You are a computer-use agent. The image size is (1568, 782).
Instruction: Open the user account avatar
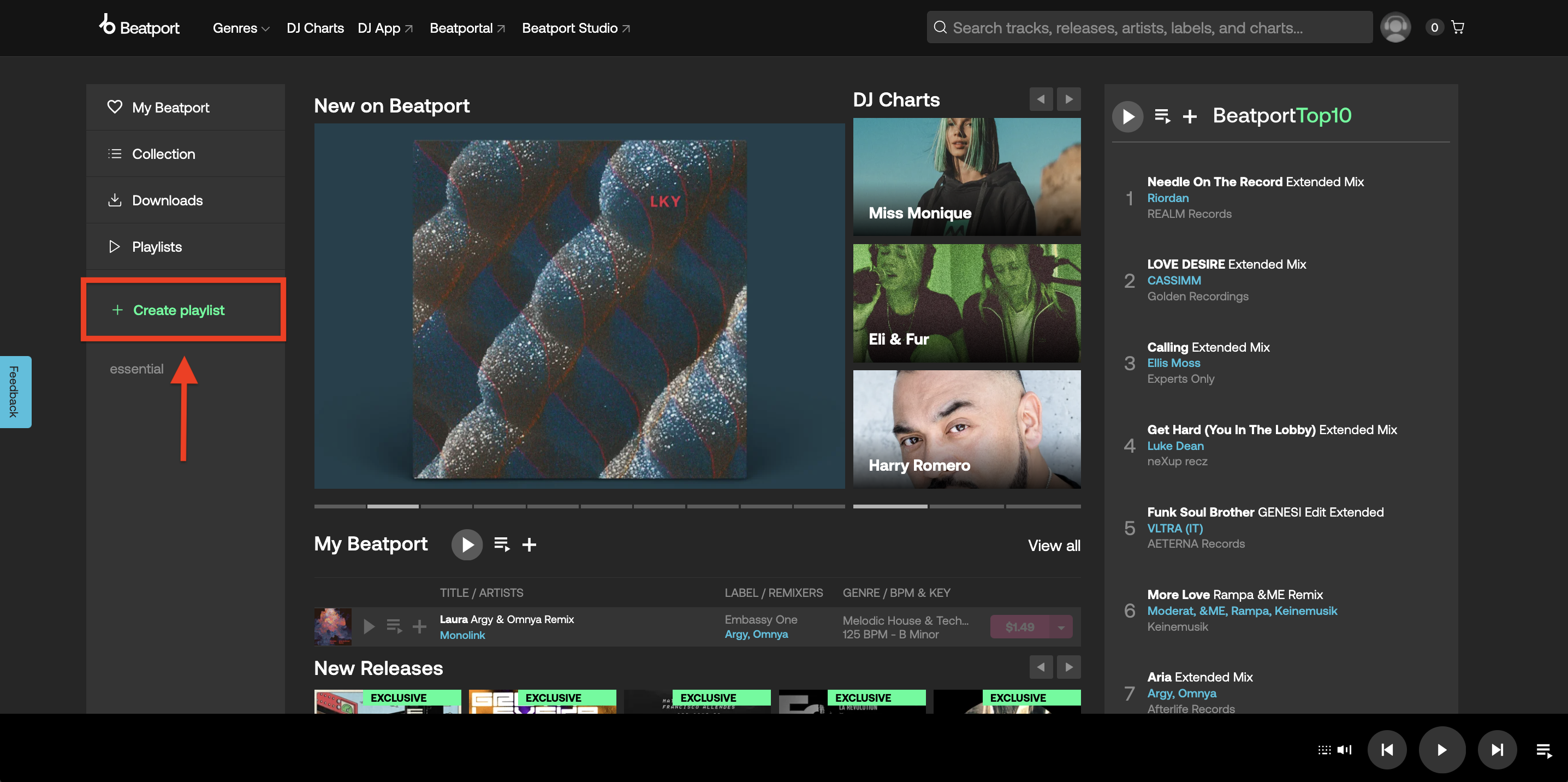pos(1395,27)
